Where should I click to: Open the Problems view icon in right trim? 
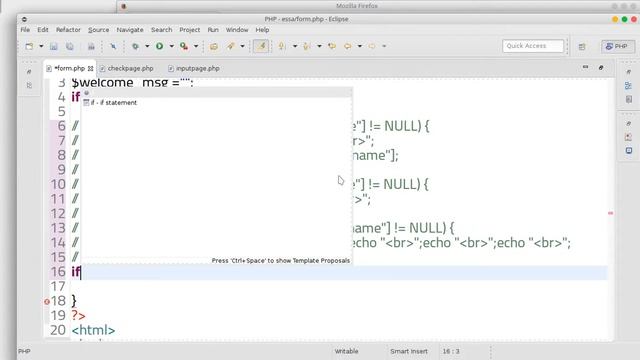(629, 137)
